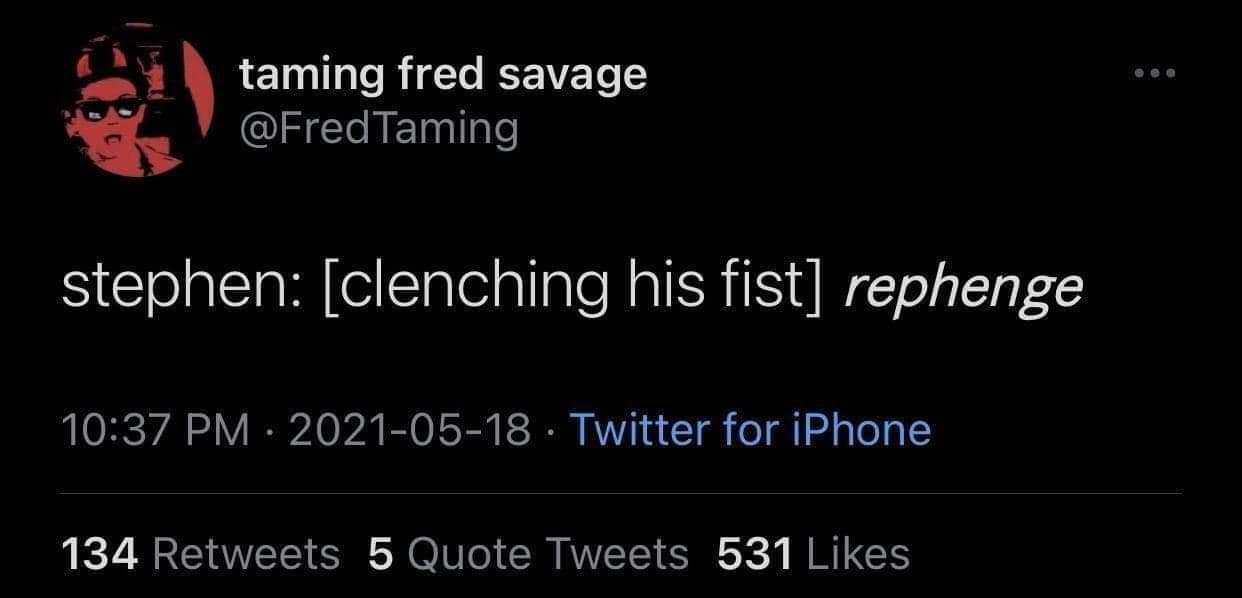Click the 10:37 PM timestamp
Screen dimensions: 1242x598
click(155, 430)
